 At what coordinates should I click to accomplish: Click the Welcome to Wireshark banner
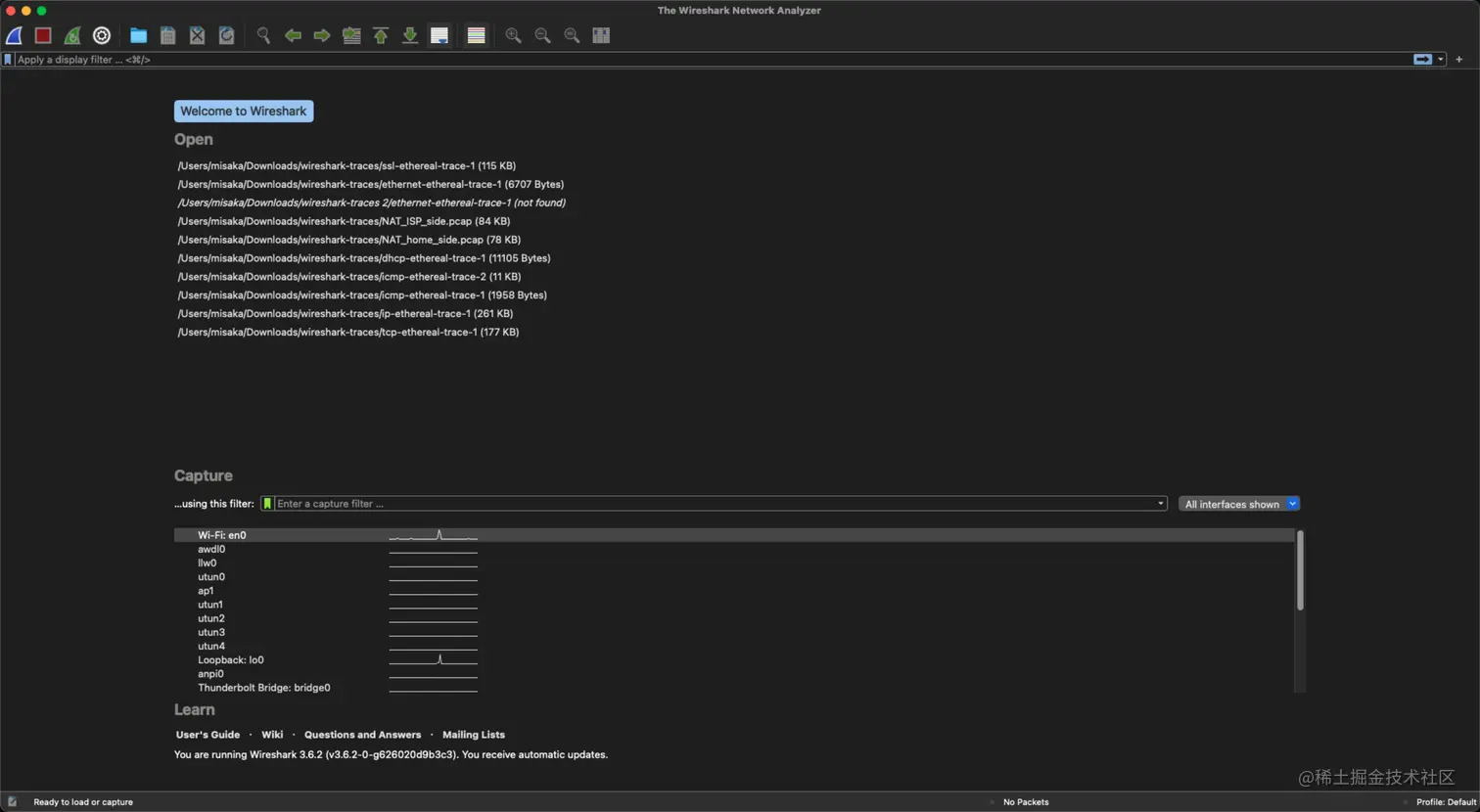pyautogui.click(x=244, y=112)
